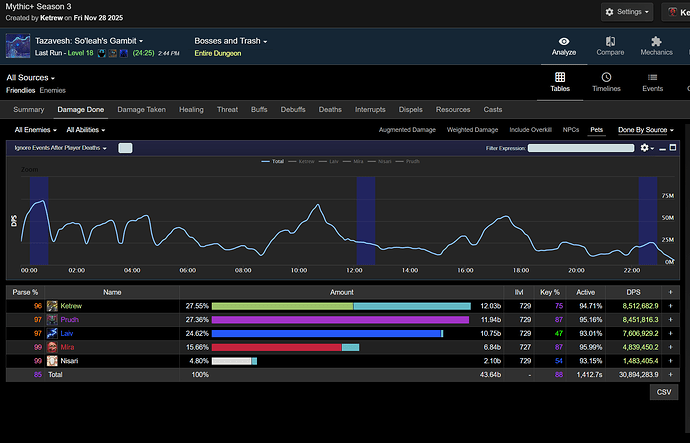Expand the All Enemies dropdown
This screenshot has width=690, height=443.
pyautogui.click(x=35, y=129)
